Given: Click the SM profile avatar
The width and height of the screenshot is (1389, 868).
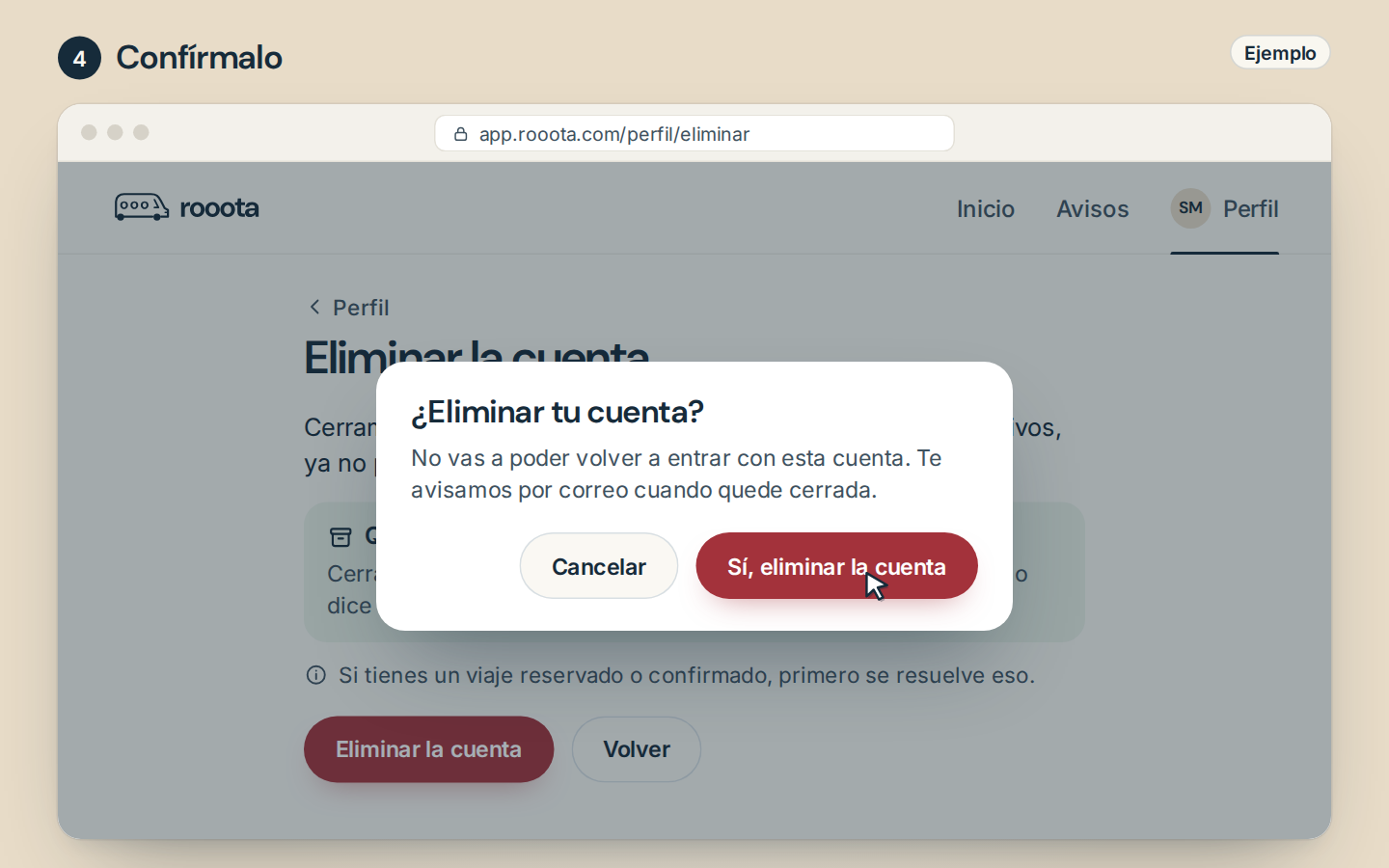Looking at the screenshot, I should 1190,208.
